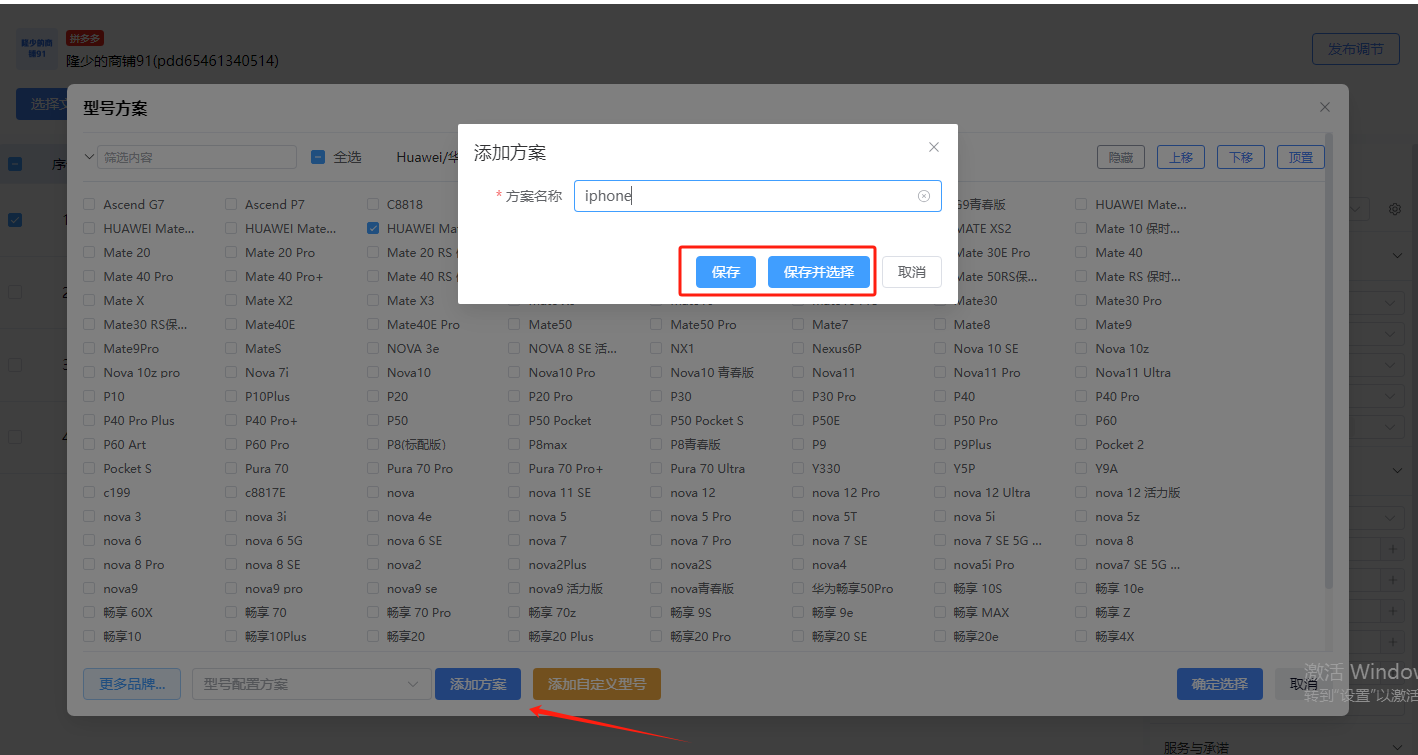Check the Ascend G7 checkbox
This screenshot has width=1418, height=755.
point(90,205)
